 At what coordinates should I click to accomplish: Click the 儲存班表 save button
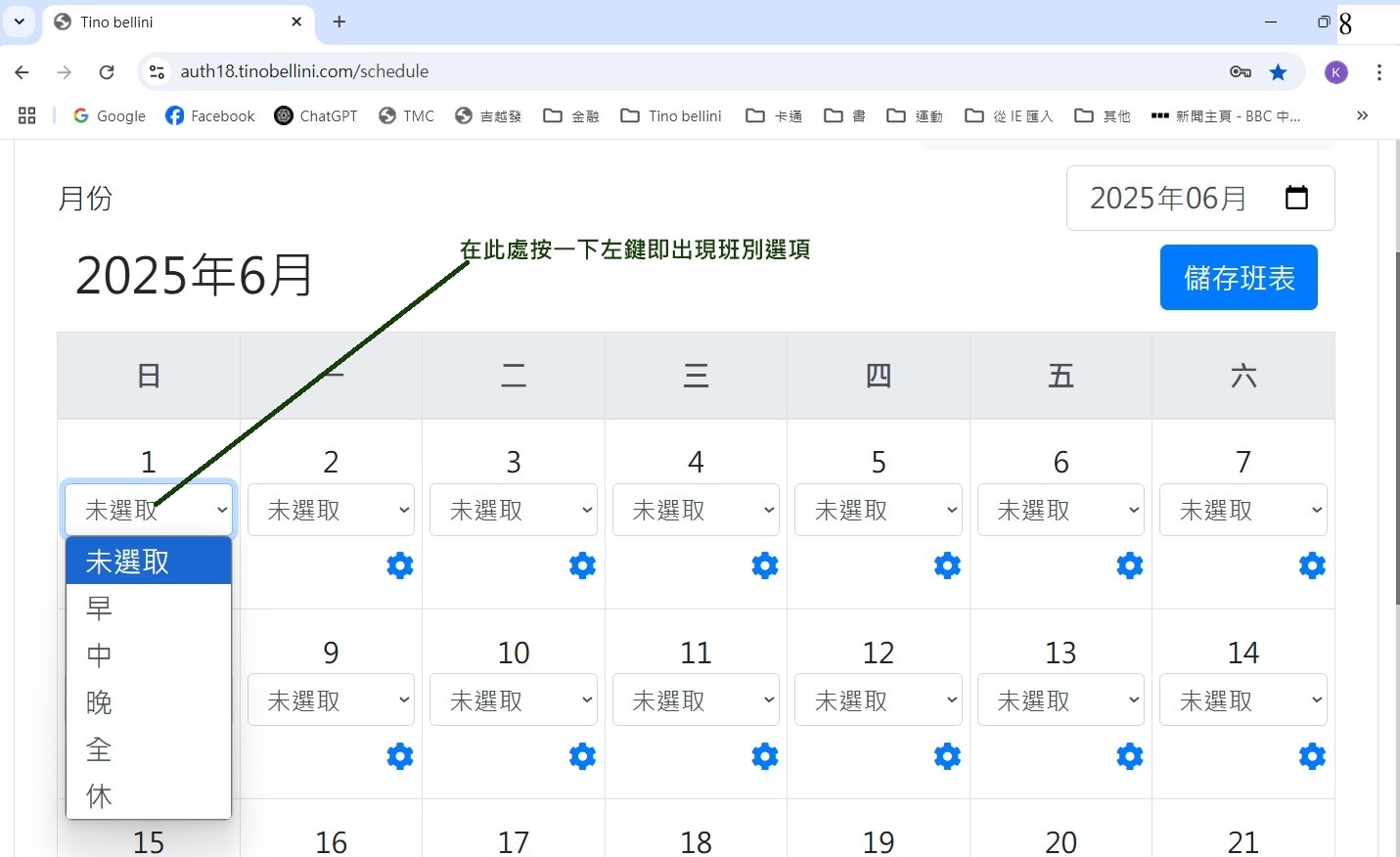[x=1239, y=278]
